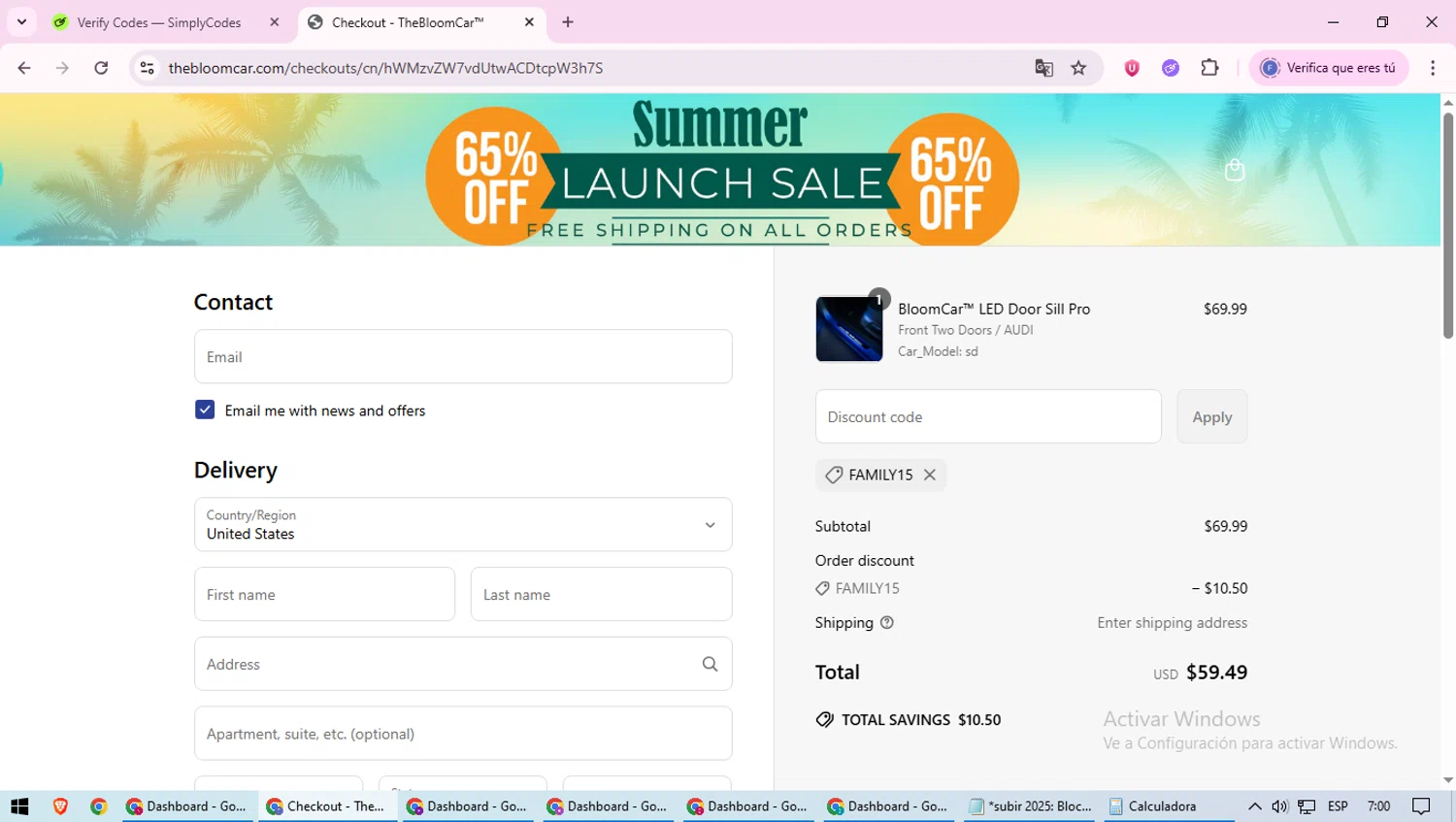The image size is (1456, 822).
Task: Open the notifications action center
Action: click(1421, 806)
